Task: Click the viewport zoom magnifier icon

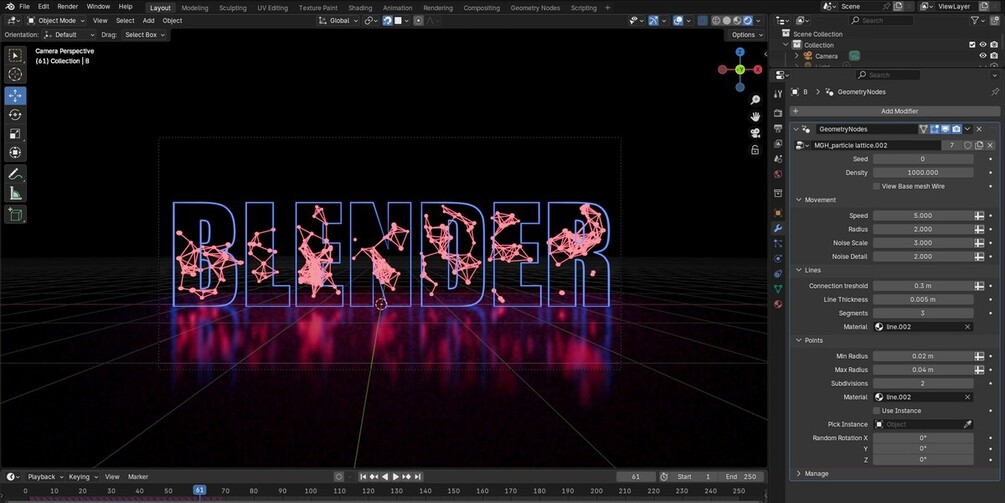Action: coord(755,100)
